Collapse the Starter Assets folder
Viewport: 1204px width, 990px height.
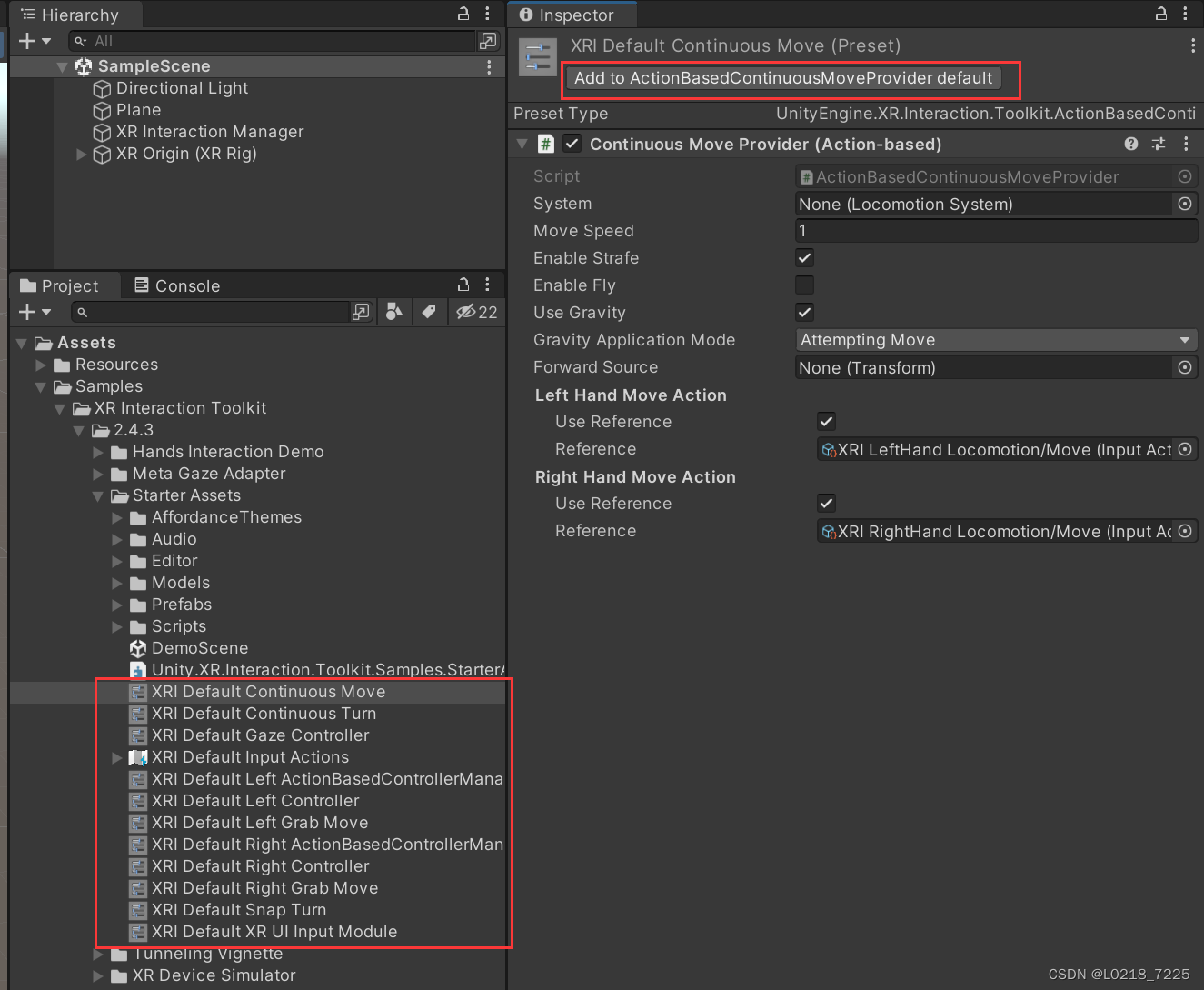[99, 495]
